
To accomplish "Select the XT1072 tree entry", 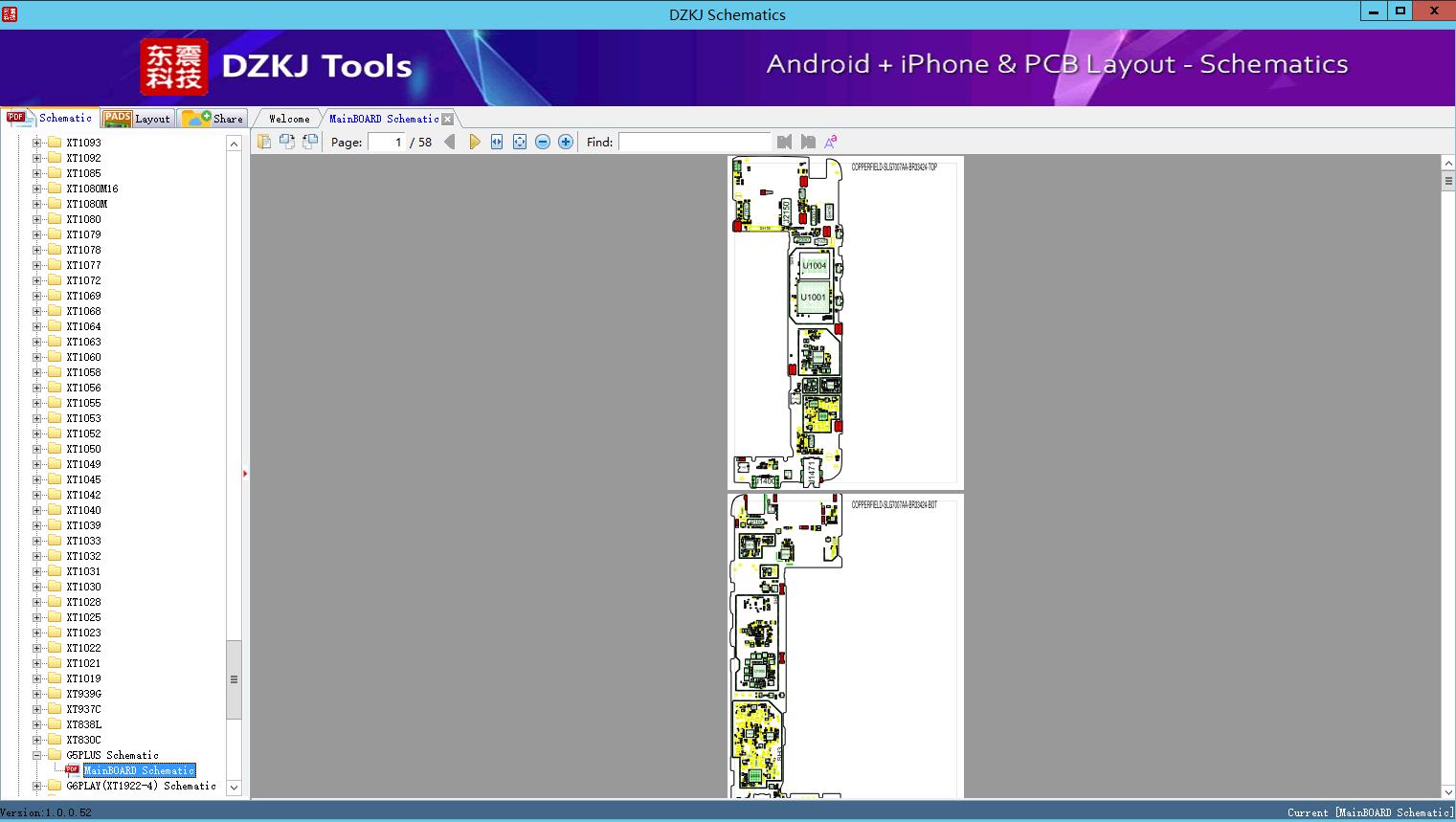I will point(83,280).
